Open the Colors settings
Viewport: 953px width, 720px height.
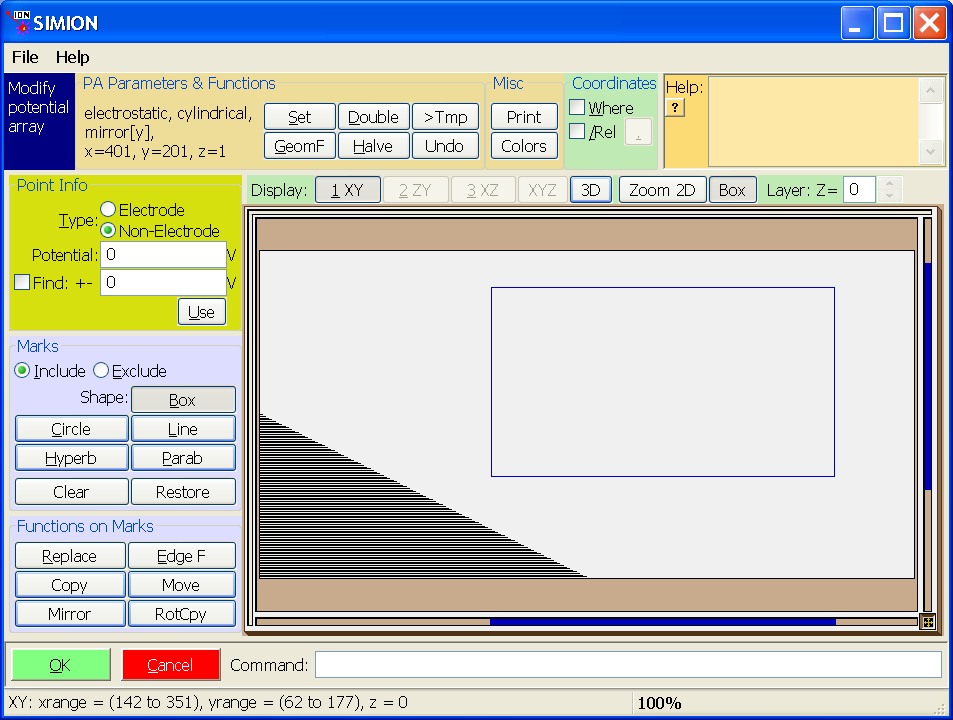click(524, 146)
